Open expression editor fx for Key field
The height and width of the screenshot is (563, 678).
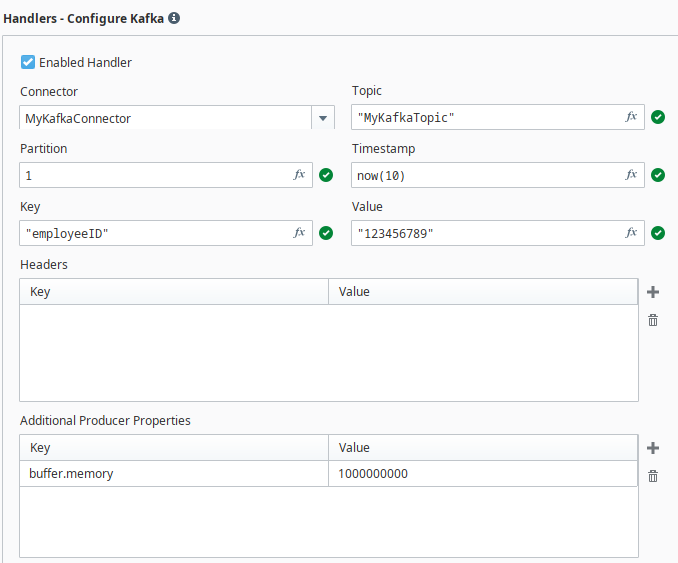299,233
